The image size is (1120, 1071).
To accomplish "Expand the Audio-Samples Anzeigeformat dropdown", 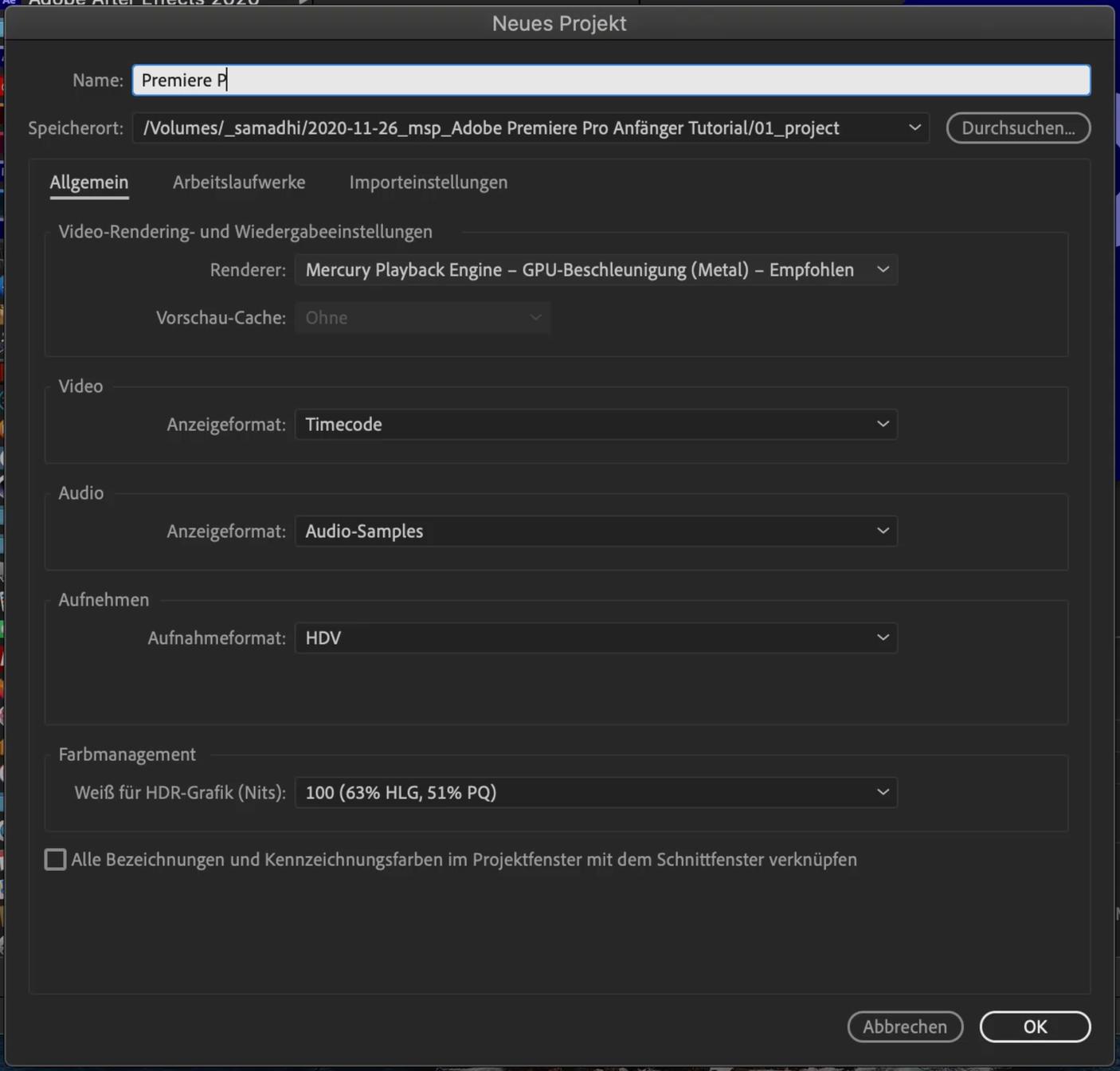I will (x=595, y=532).
